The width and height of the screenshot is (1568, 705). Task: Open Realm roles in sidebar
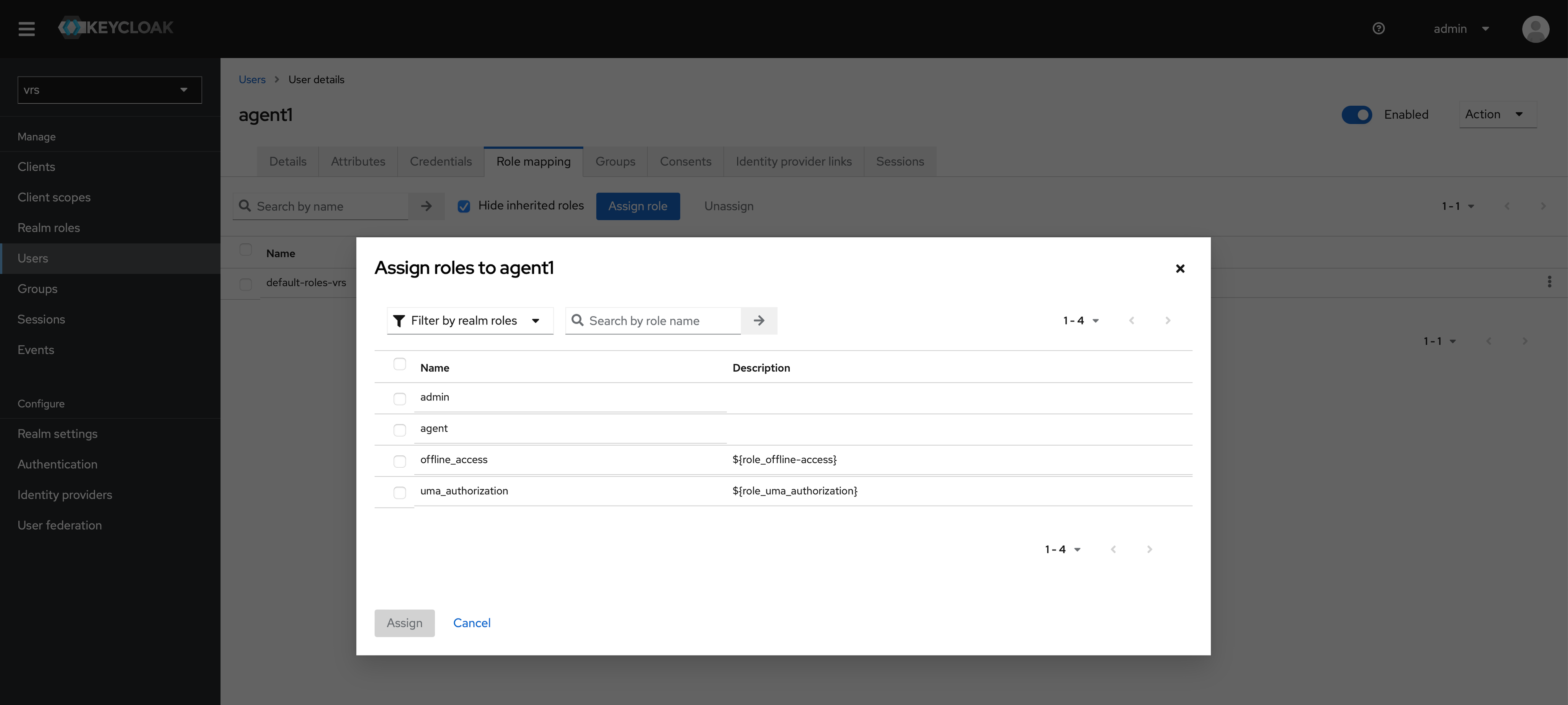coord(49,228)
